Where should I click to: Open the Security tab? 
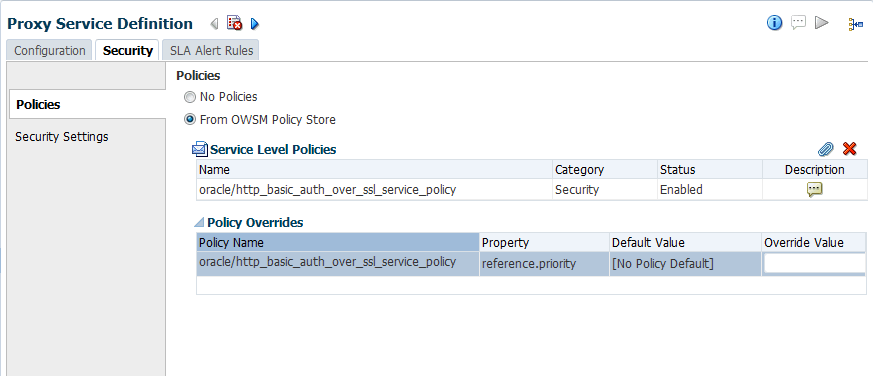[127, 51]
